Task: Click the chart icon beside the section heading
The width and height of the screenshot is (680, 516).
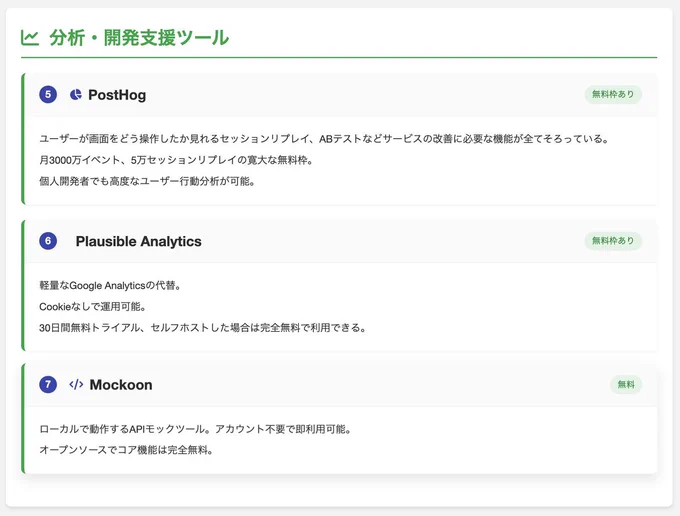Action: 30,38
